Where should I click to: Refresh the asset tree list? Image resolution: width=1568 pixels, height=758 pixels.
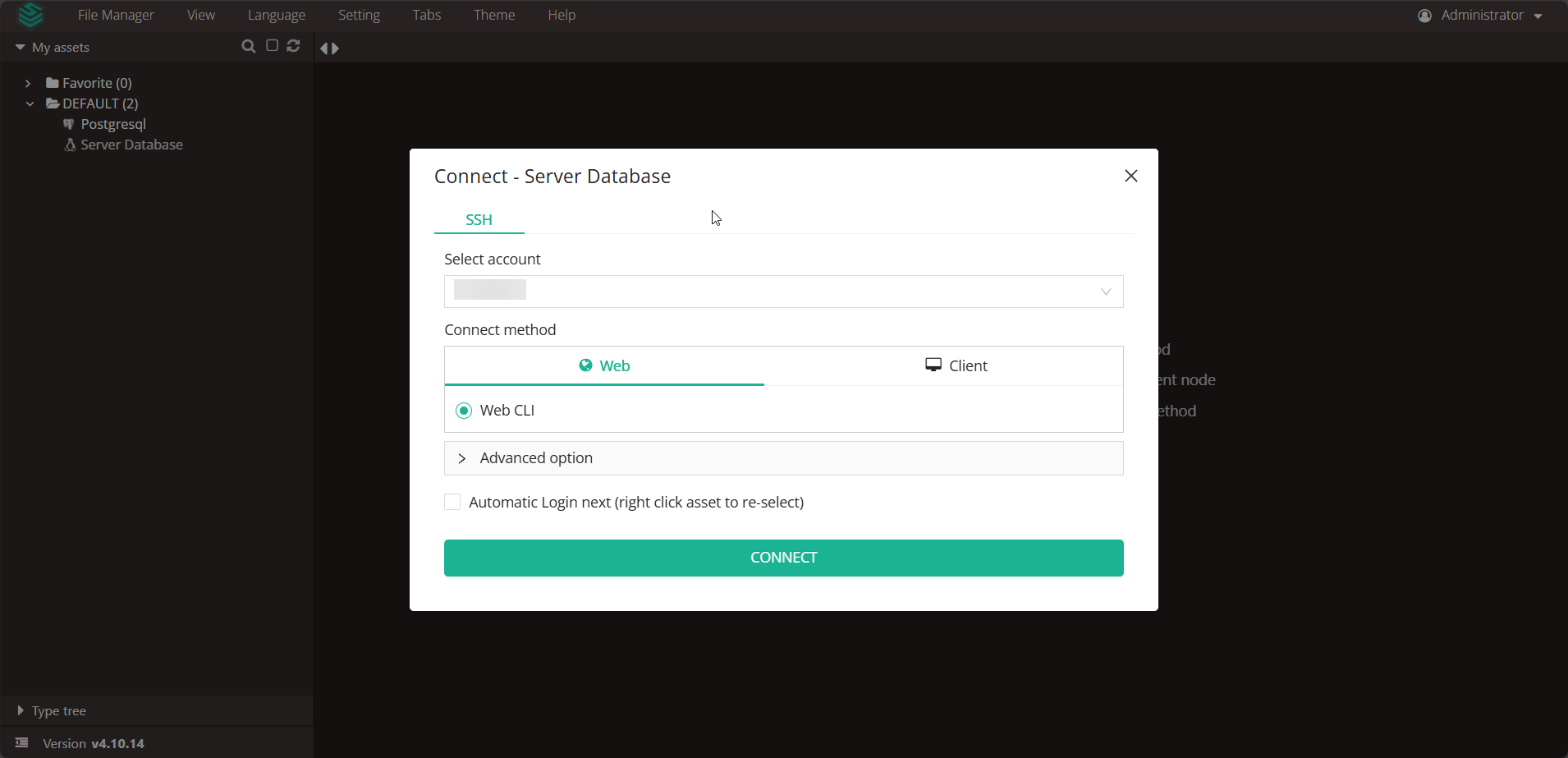[x=293, y=47]
